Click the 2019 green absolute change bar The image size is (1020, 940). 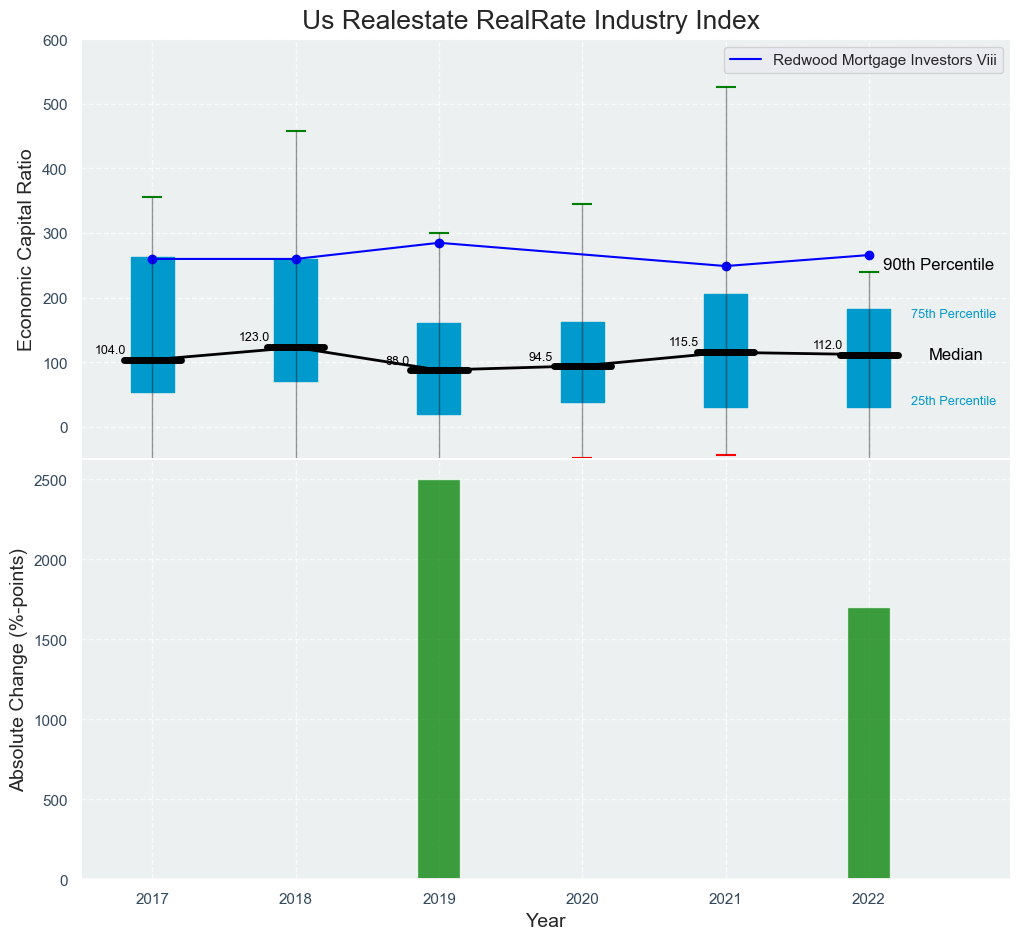click(x=438, y=680)
